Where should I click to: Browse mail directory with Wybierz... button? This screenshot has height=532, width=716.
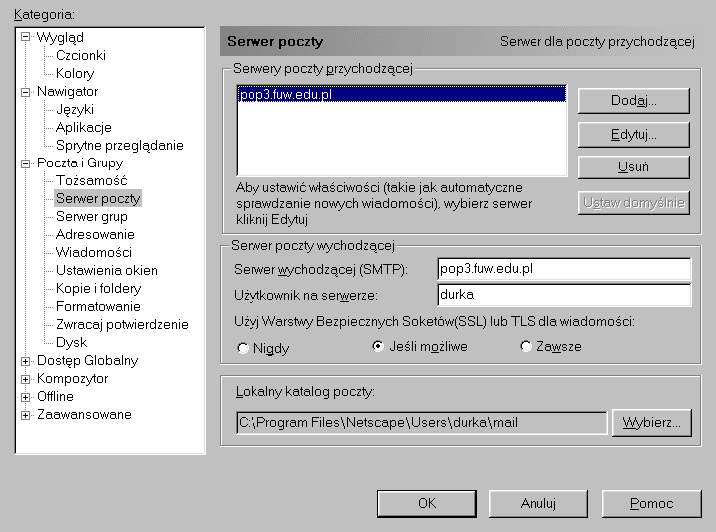click(x=651, y=422)
